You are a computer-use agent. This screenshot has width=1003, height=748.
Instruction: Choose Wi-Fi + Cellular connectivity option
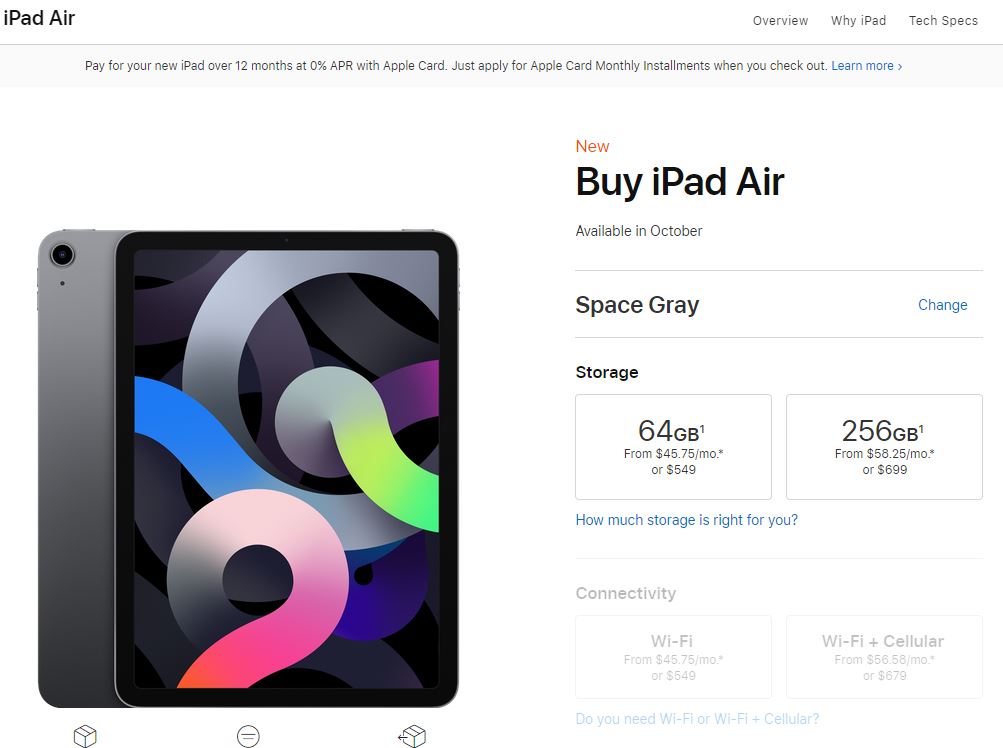pyautogui.click(x=884, y=656)
